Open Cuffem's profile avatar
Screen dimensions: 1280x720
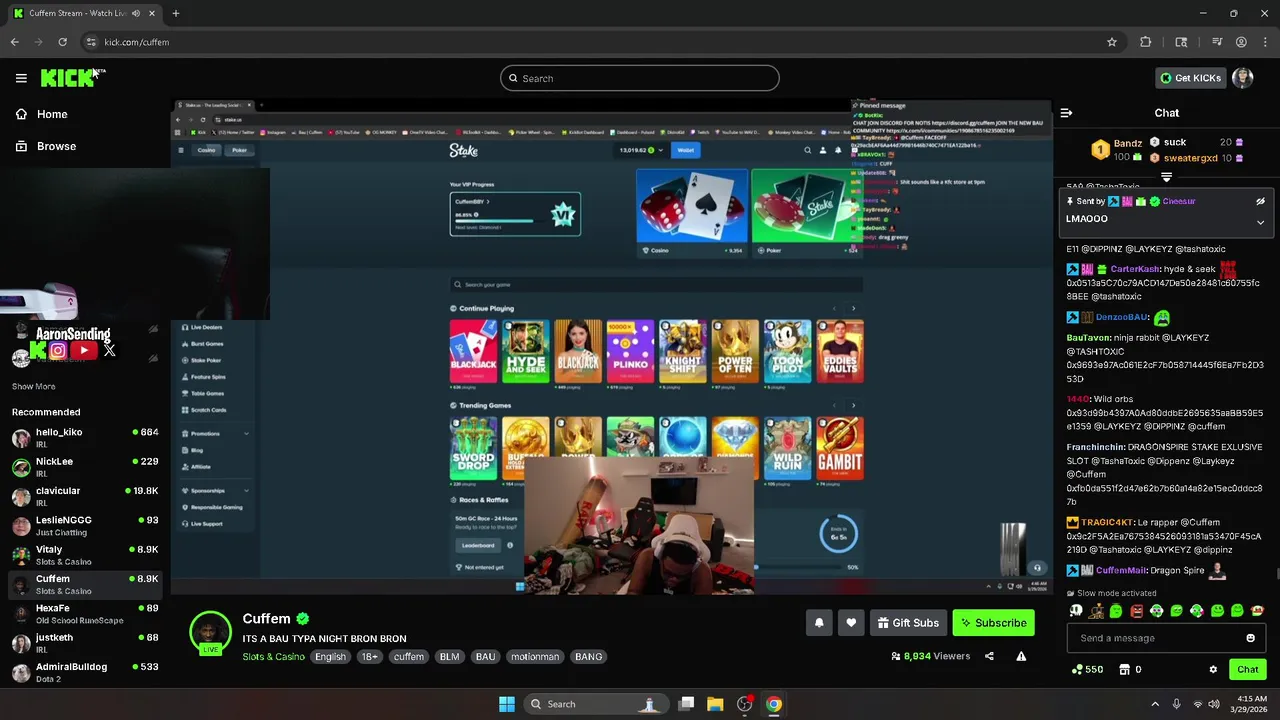[210, 633]
